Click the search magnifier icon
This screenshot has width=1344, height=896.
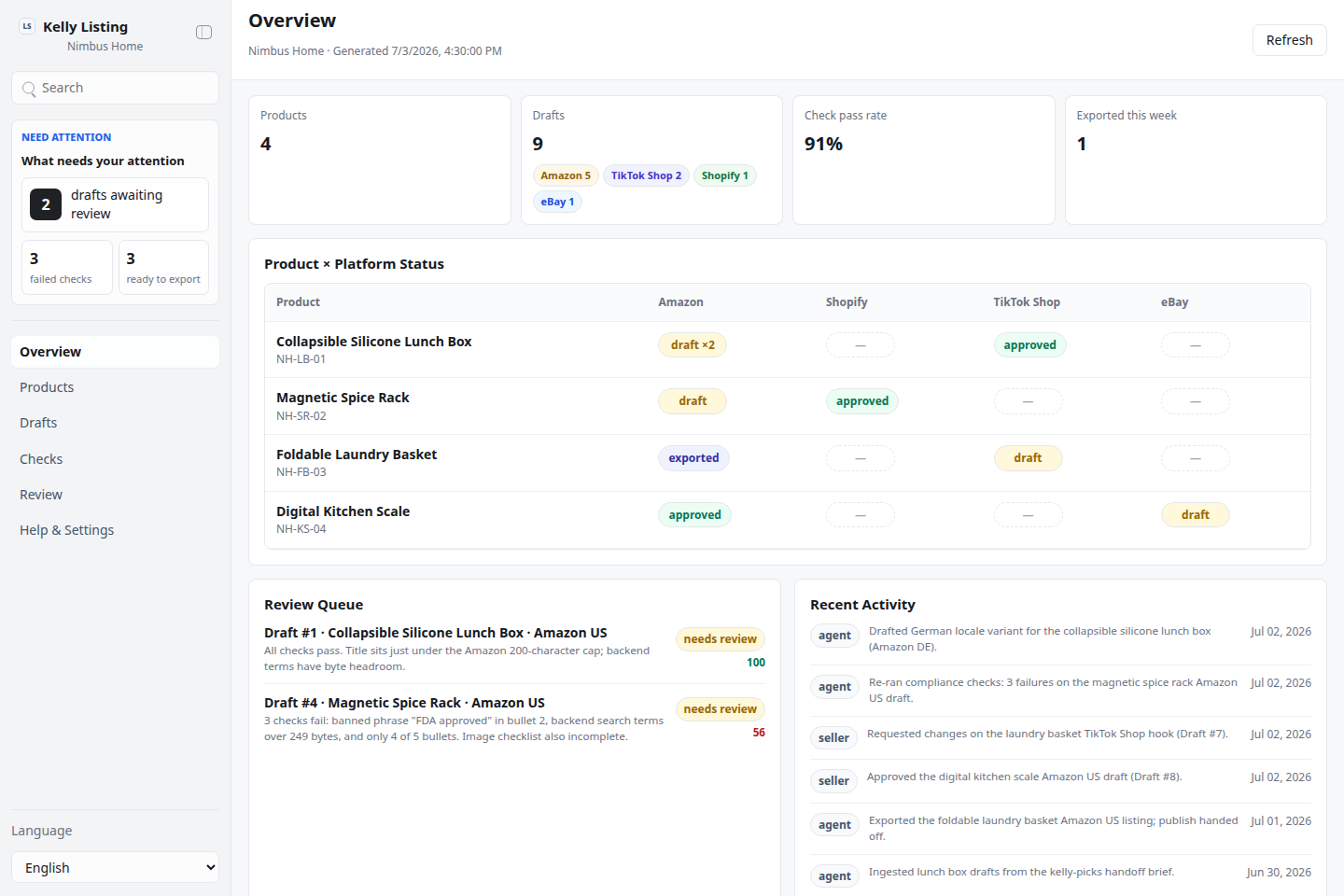pos(29,89)
